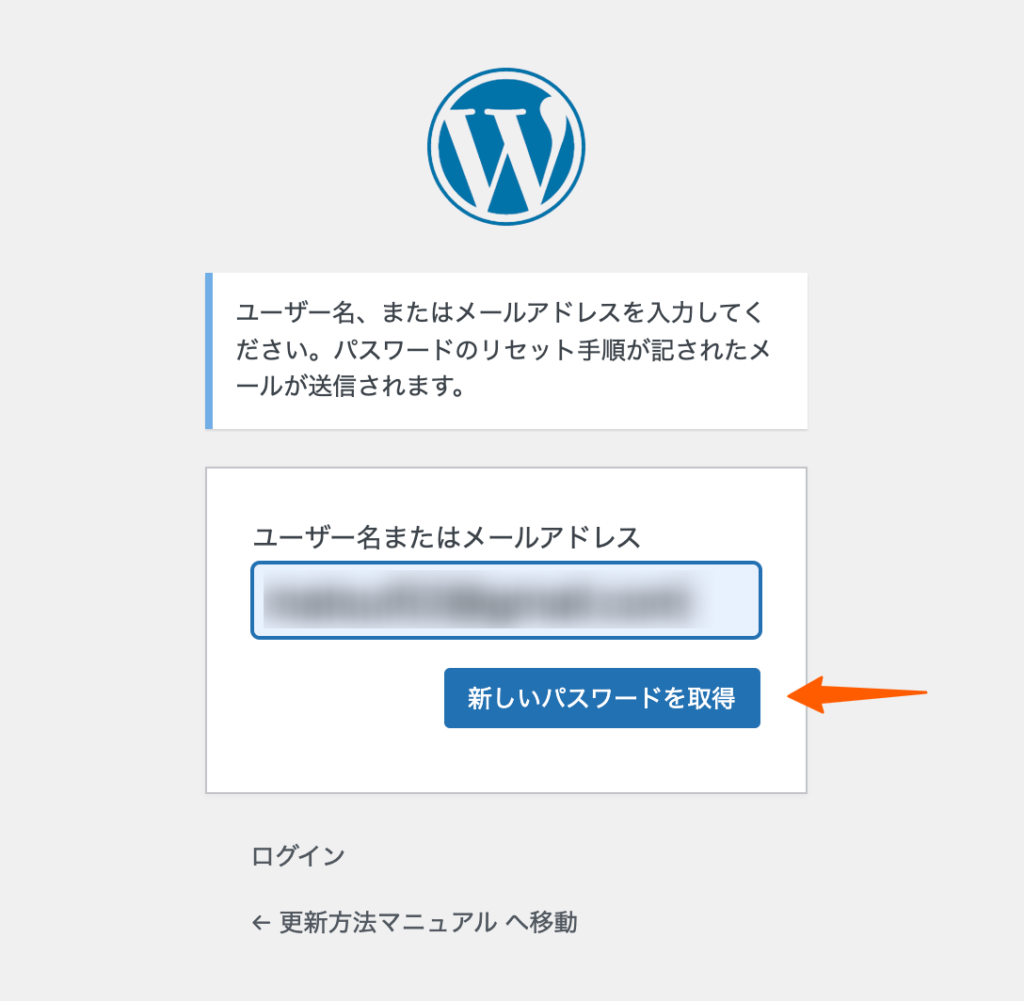Click the orange arrow pointing at the button
The height and width of the screenshot is (1001, 1024).
[857, 694]
